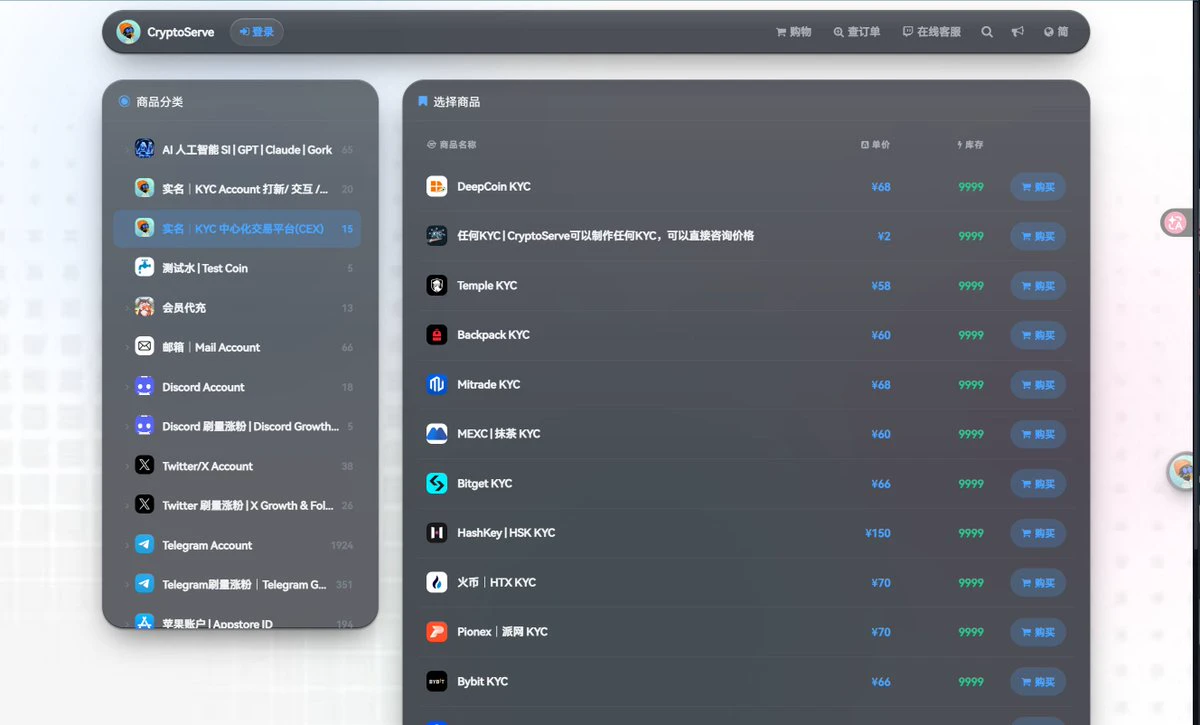The image size is (1200, 725).
Task: Switch language with the 简 globe button
Action: tap(1056, 32)
